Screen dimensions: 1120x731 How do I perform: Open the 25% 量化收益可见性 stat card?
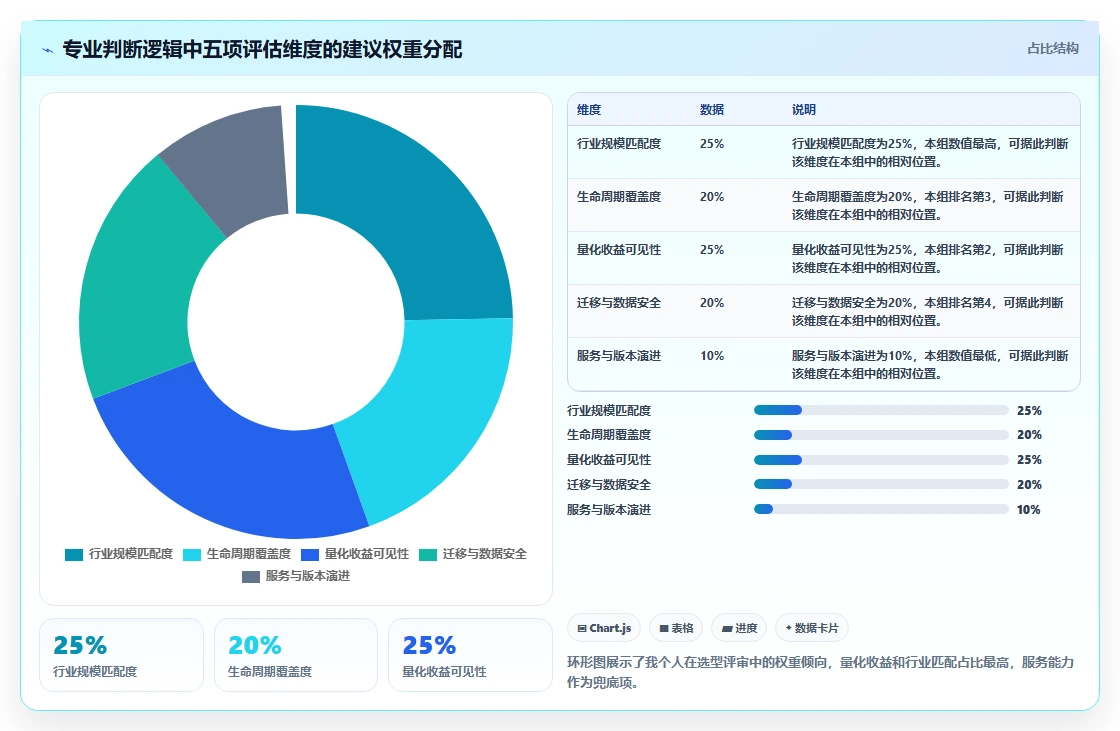click(470, 655)
